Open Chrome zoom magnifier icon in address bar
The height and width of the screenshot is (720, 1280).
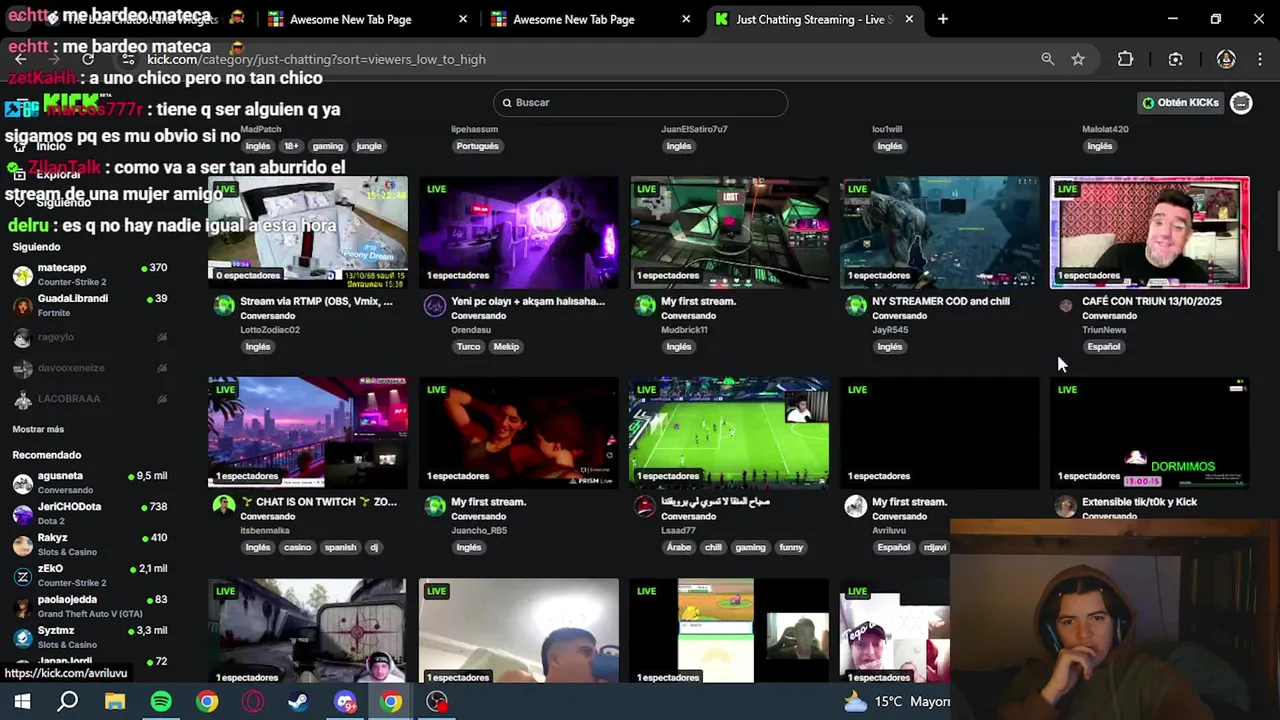coord(1047,59)
